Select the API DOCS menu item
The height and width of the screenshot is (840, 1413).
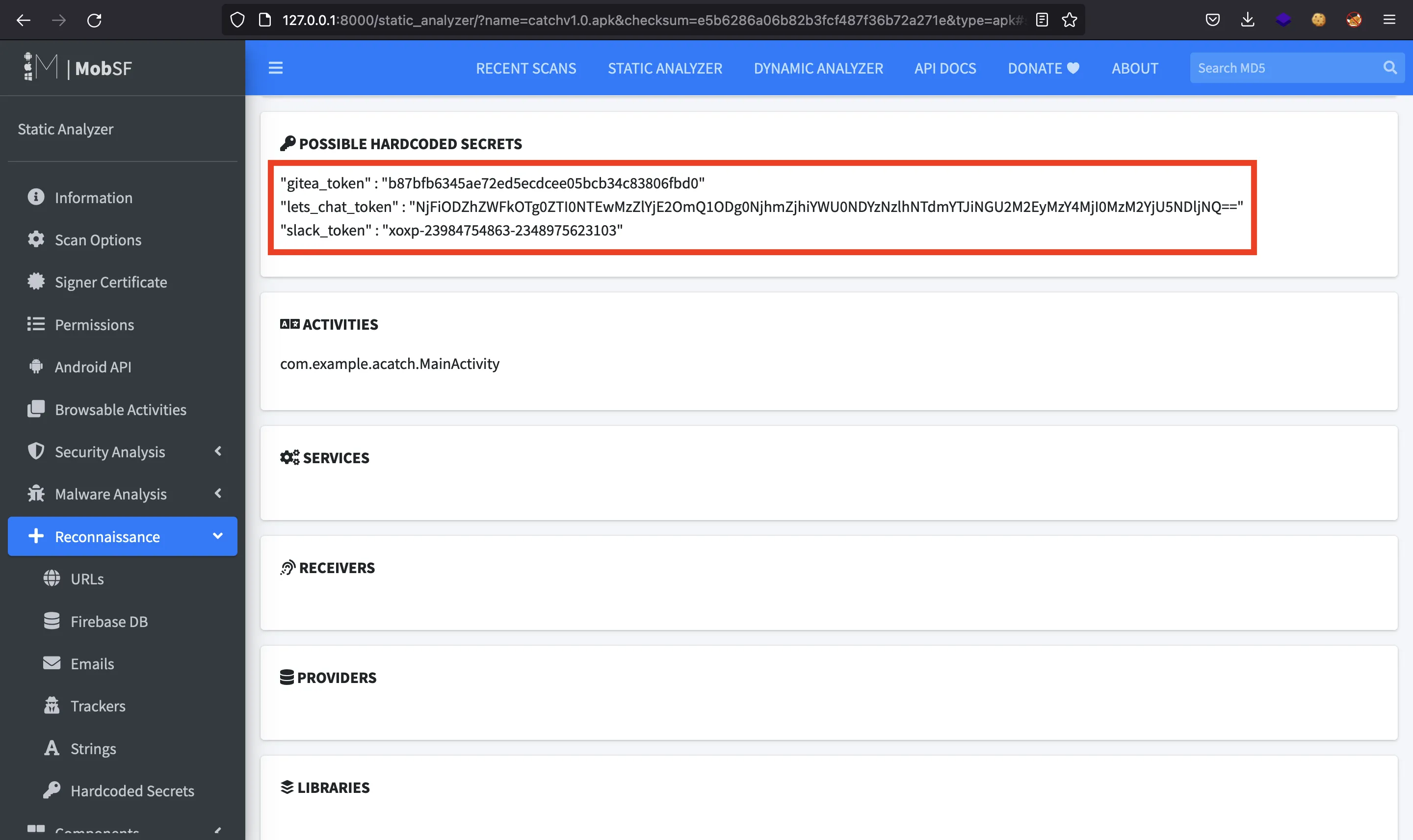[945, 67]
